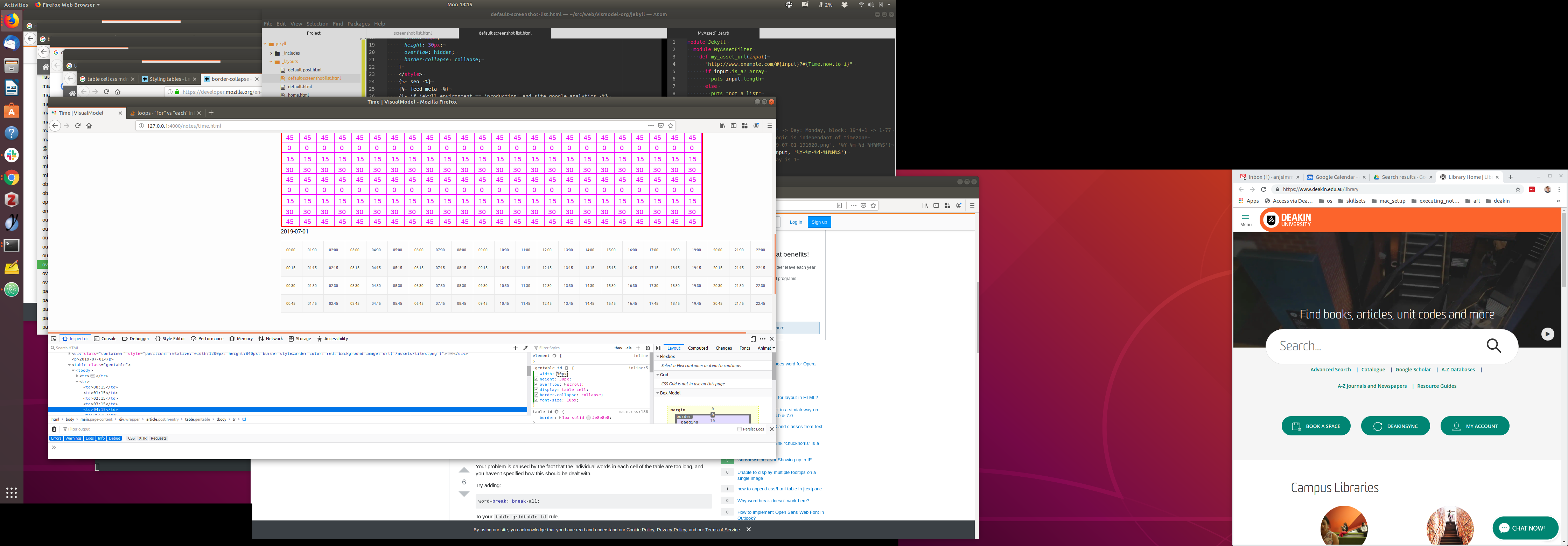Click the element picker icon in DevTools
Screen dimensions: 1568x546
[x=54, y=339]
